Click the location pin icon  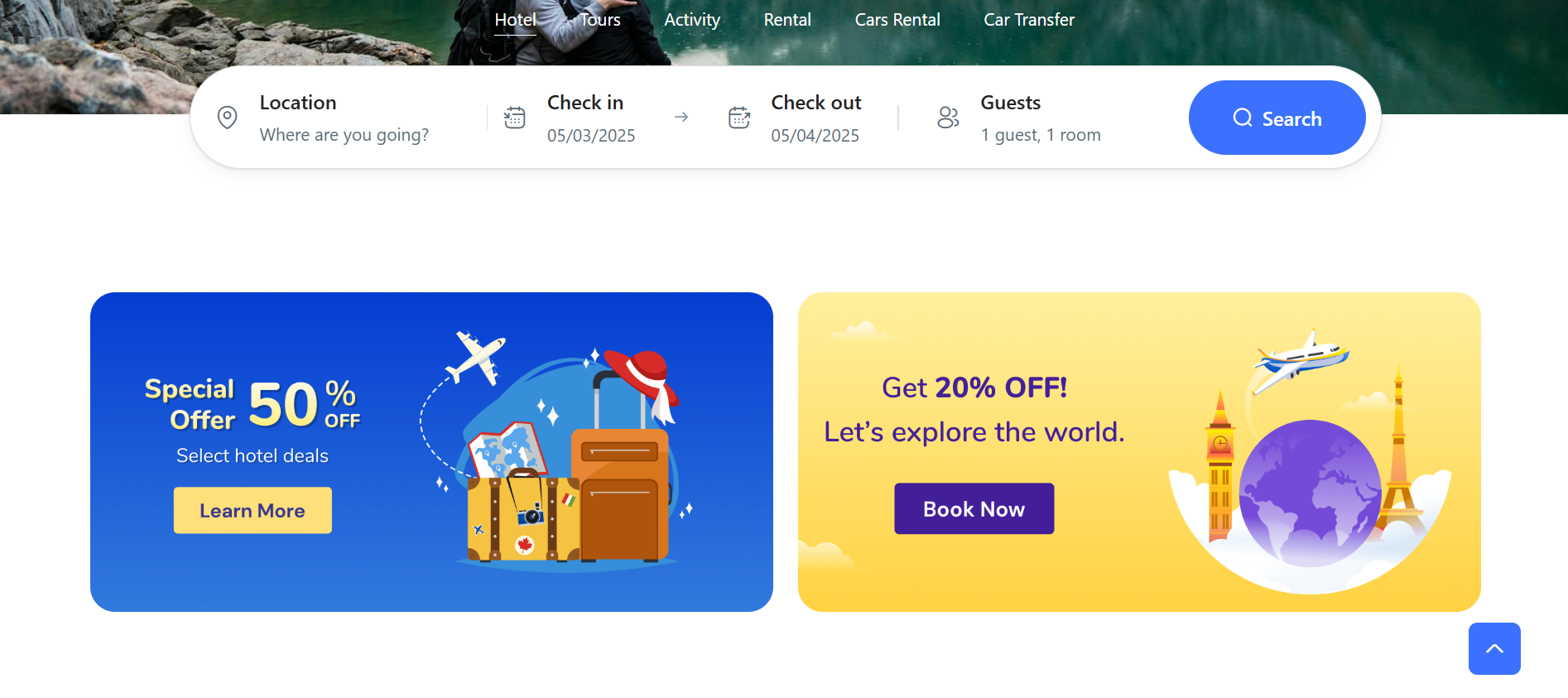[227, 118]
